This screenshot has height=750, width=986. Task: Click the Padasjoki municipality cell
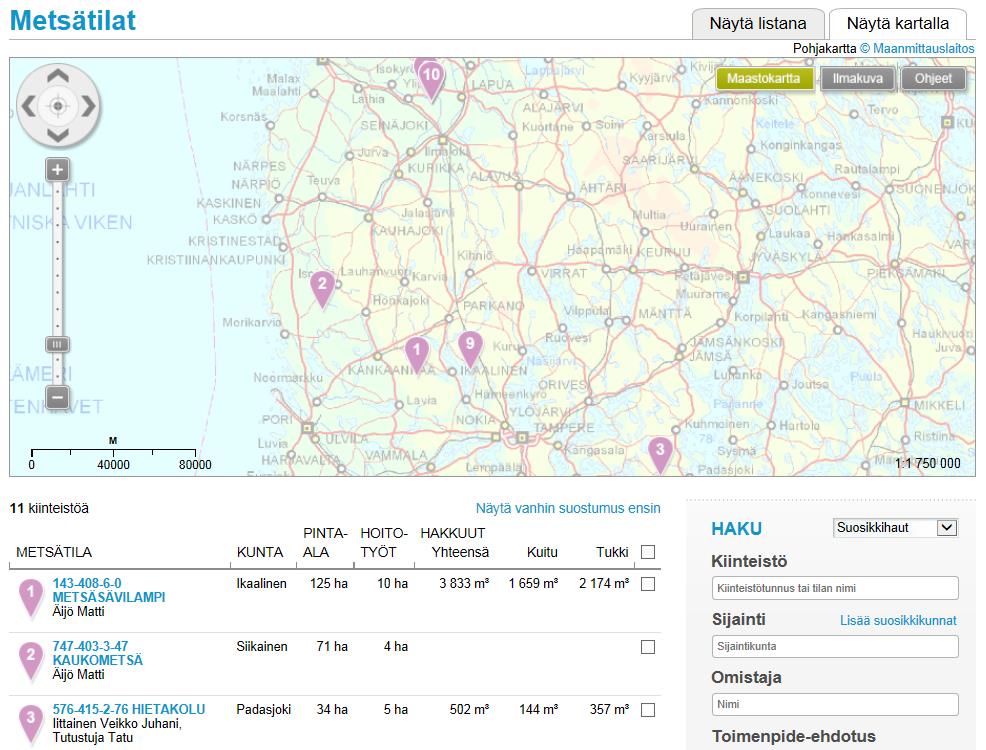(263, 709)
